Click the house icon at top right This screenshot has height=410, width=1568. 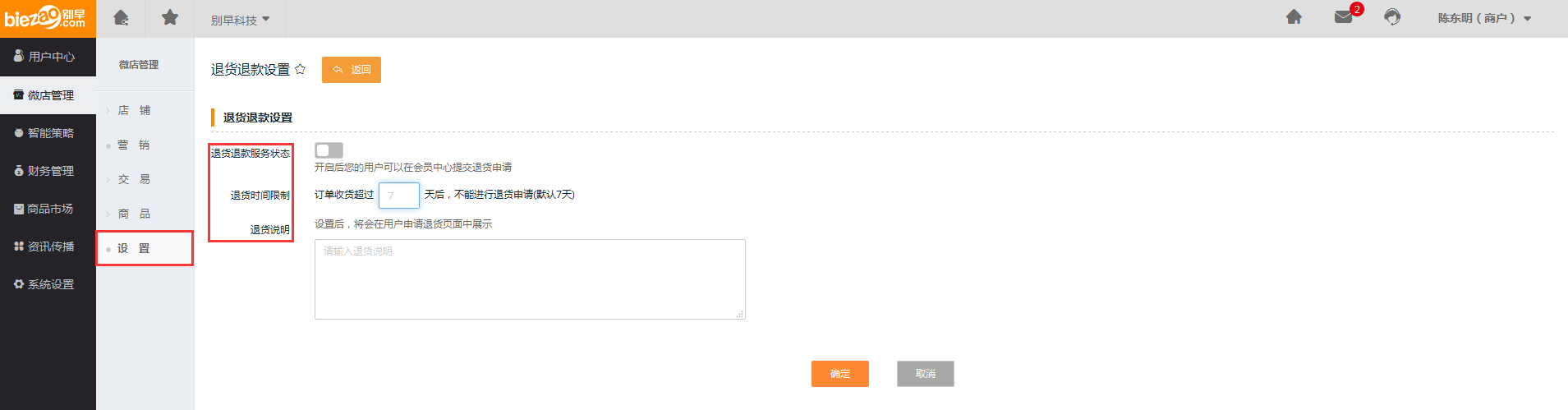pos(1294,17)
